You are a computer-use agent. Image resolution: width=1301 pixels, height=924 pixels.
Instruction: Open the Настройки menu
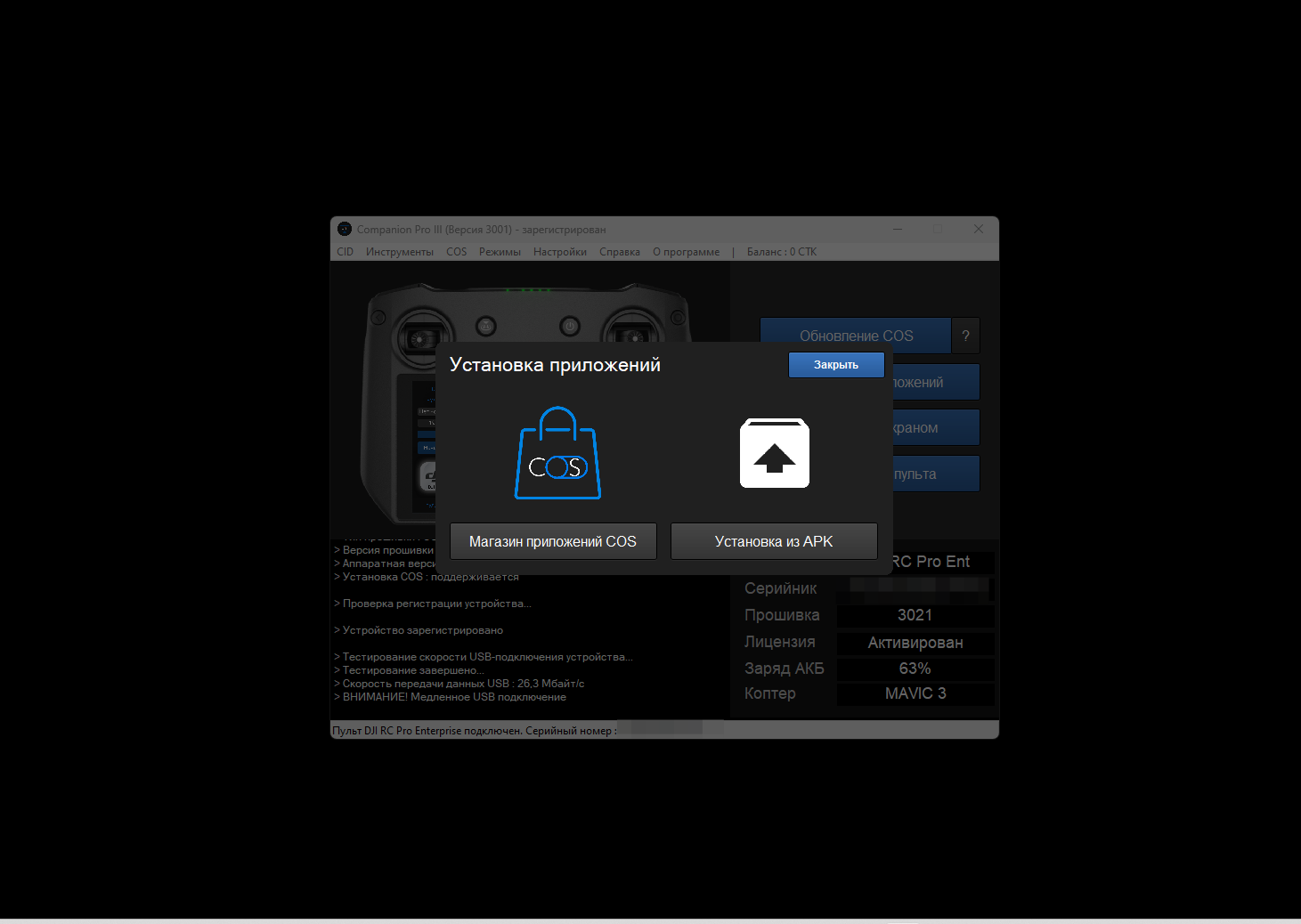tap(559, 252)
